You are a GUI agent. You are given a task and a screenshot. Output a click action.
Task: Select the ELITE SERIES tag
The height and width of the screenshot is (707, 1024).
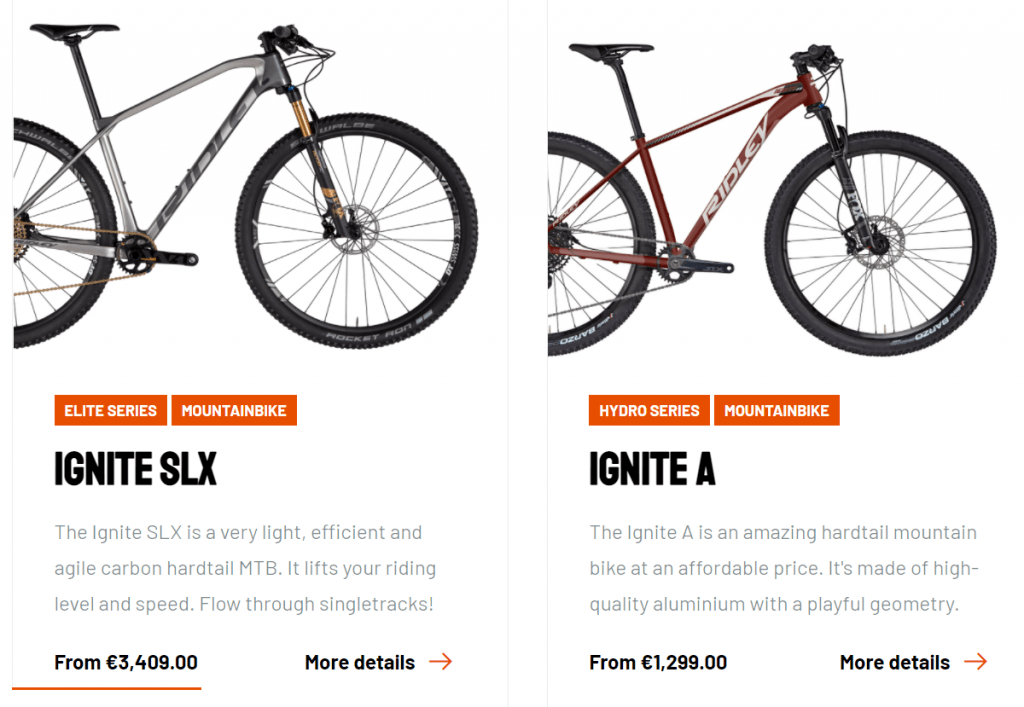[x=110, y=410]
